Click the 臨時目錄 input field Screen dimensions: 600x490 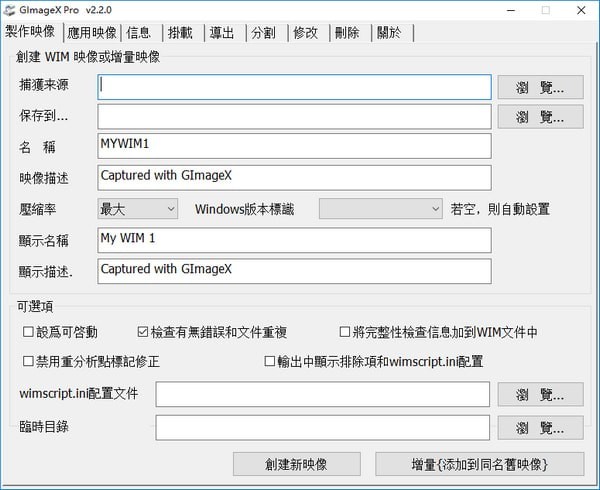(322, 427)
